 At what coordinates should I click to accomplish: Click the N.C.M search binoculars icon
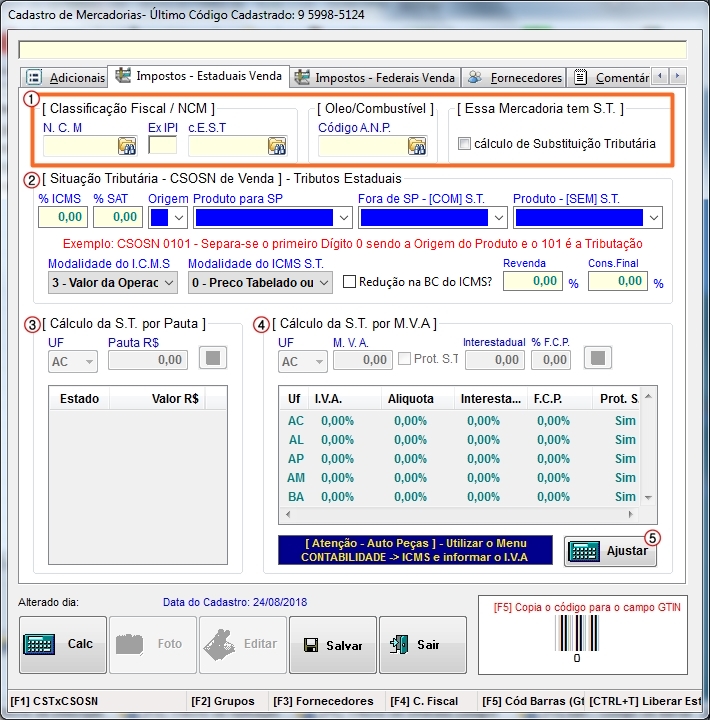click(127, 146)
